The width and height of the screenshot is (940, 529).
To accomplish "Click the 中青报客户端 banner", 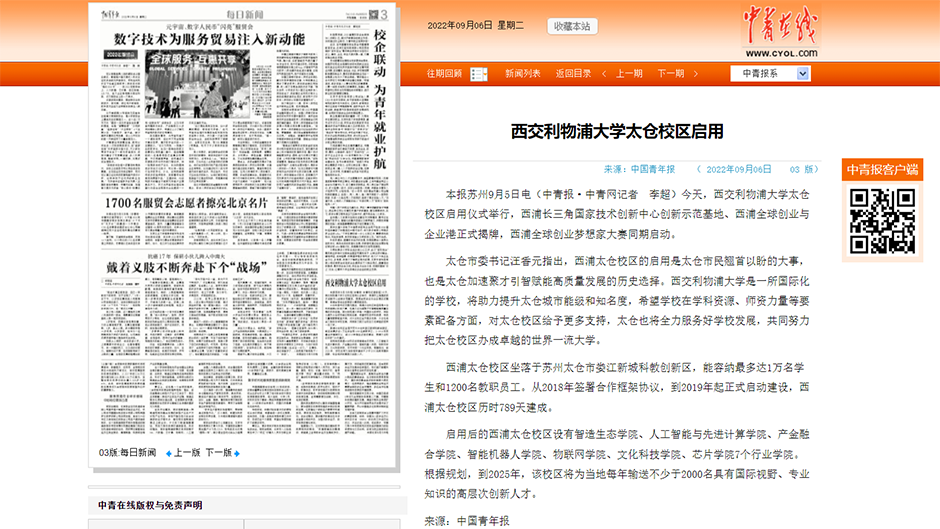I will 882,170.
